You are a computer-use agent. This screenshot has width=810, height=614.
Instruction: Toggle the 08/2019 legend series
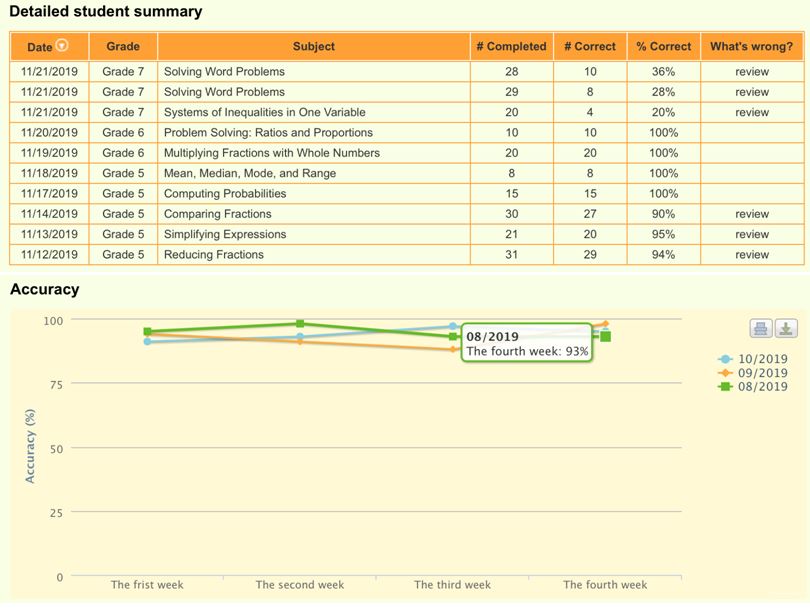(753, 386)
